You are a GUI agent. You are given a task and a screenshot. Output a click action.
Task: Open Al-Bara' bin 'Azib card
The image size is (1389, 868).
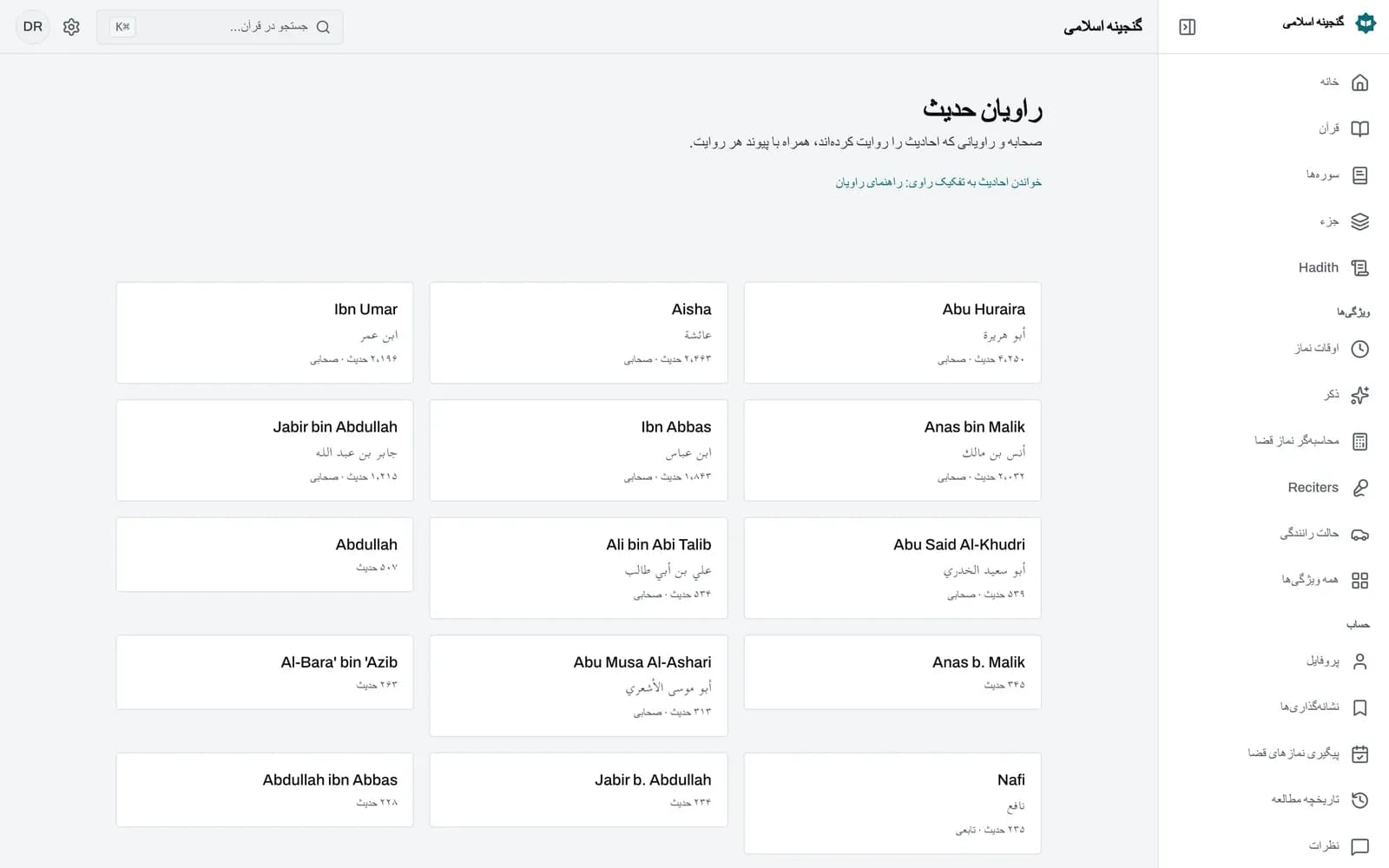click(265, 672)
